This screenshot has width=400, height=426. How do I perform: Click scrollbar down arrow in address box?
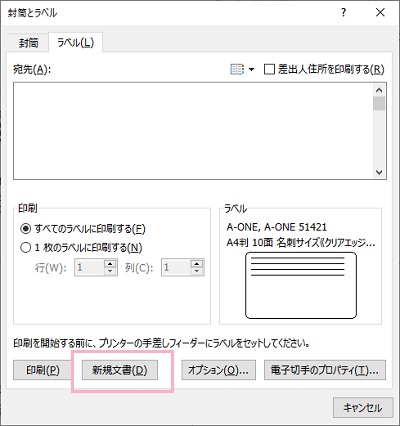[379, 172]
